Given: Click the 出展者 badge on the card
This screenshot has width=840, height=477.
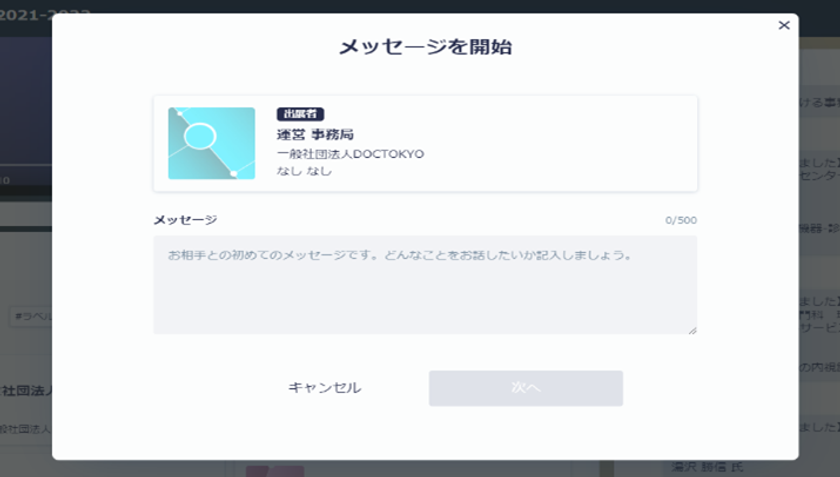Looking at the screenshot, I should tap(300, 114).
